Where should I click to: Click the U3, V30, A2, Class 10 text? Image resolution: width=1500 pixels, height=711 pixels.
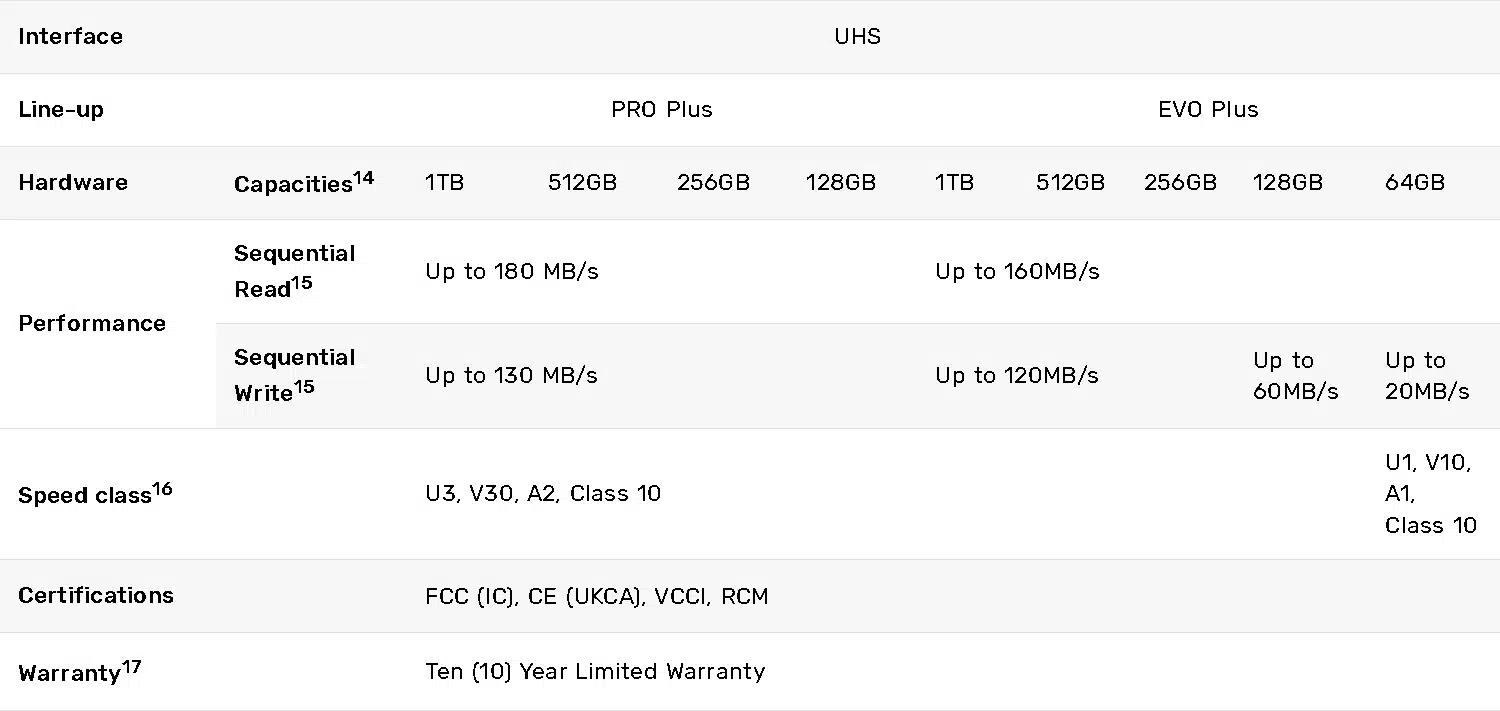click(x=543, y=494)
